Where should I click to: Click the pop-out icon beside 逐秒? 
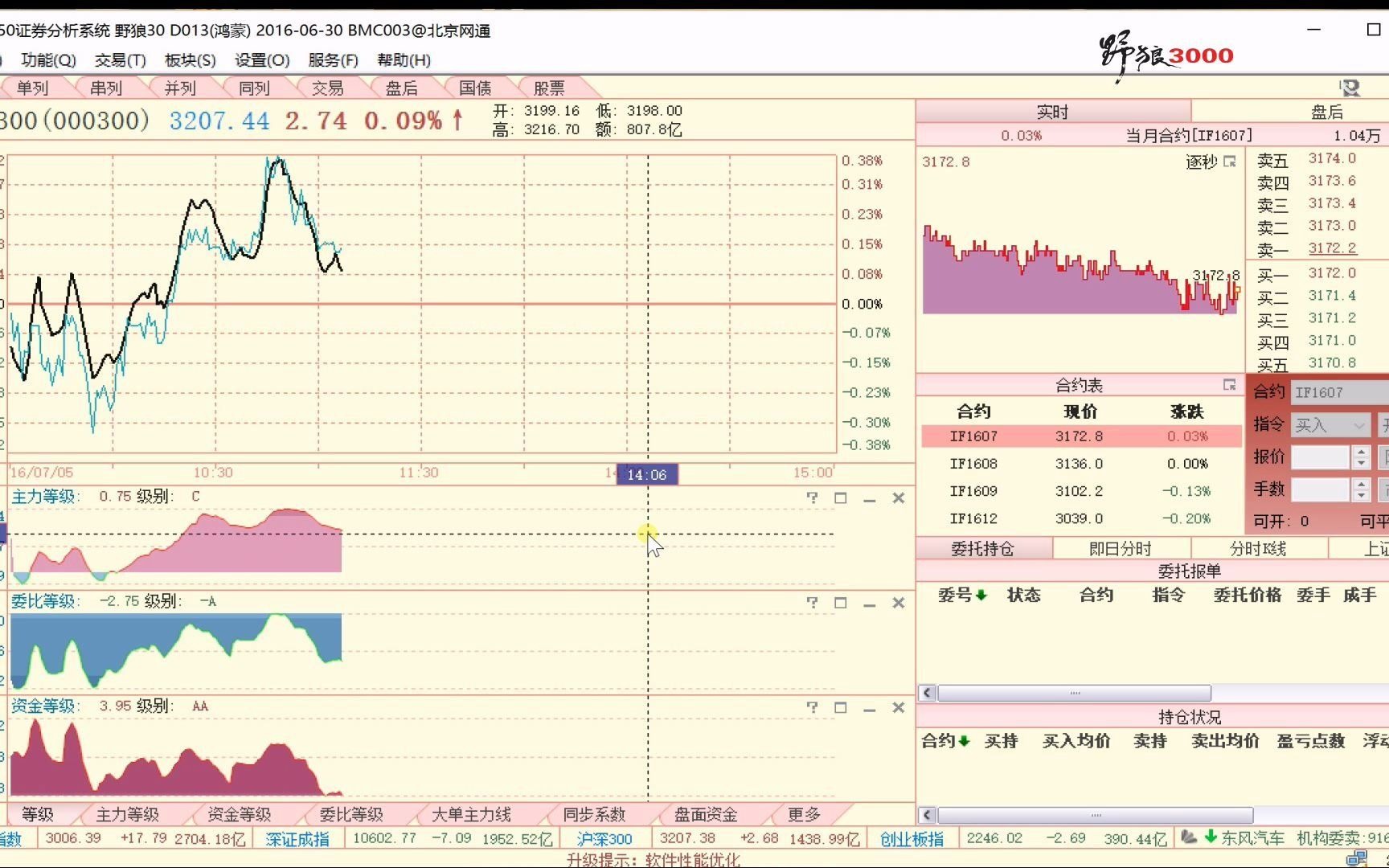(x=1230, y=162)
